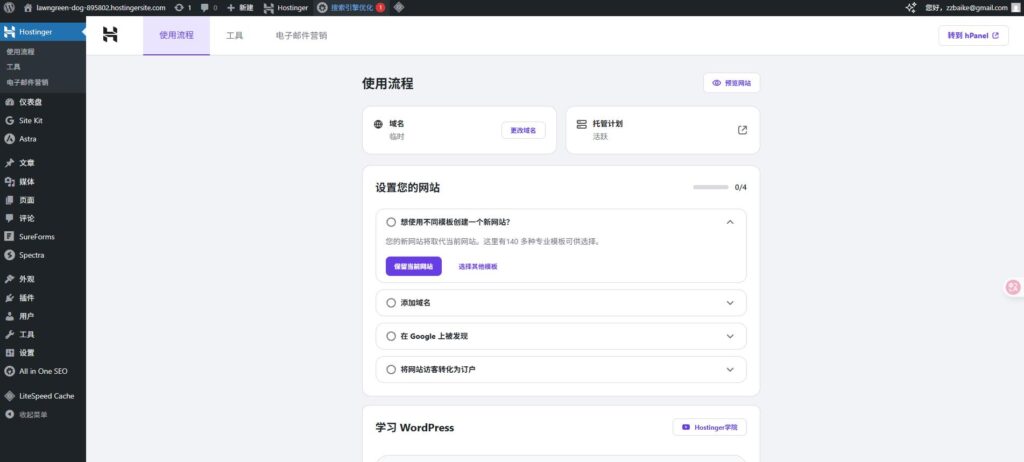
Task: Open Spectra in sidebar
Action: point(42,255)
